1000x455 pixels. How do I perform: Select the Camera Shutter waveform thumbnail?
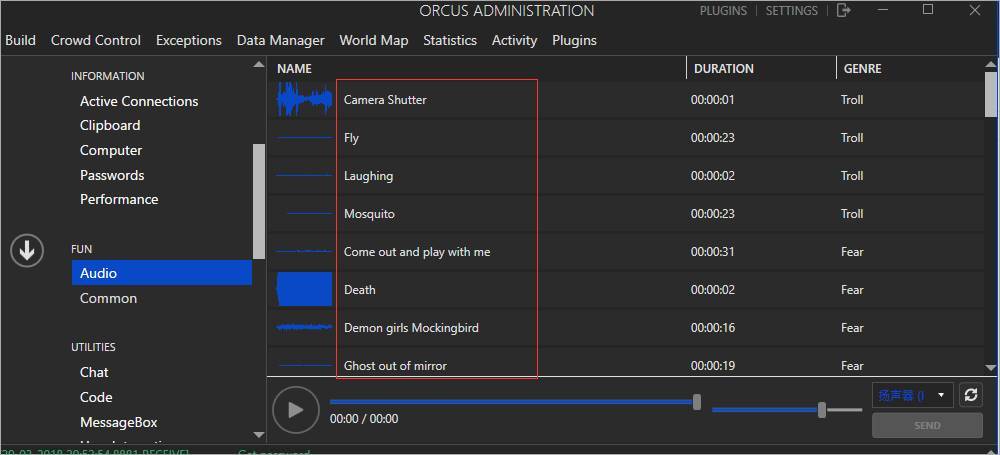304,99
